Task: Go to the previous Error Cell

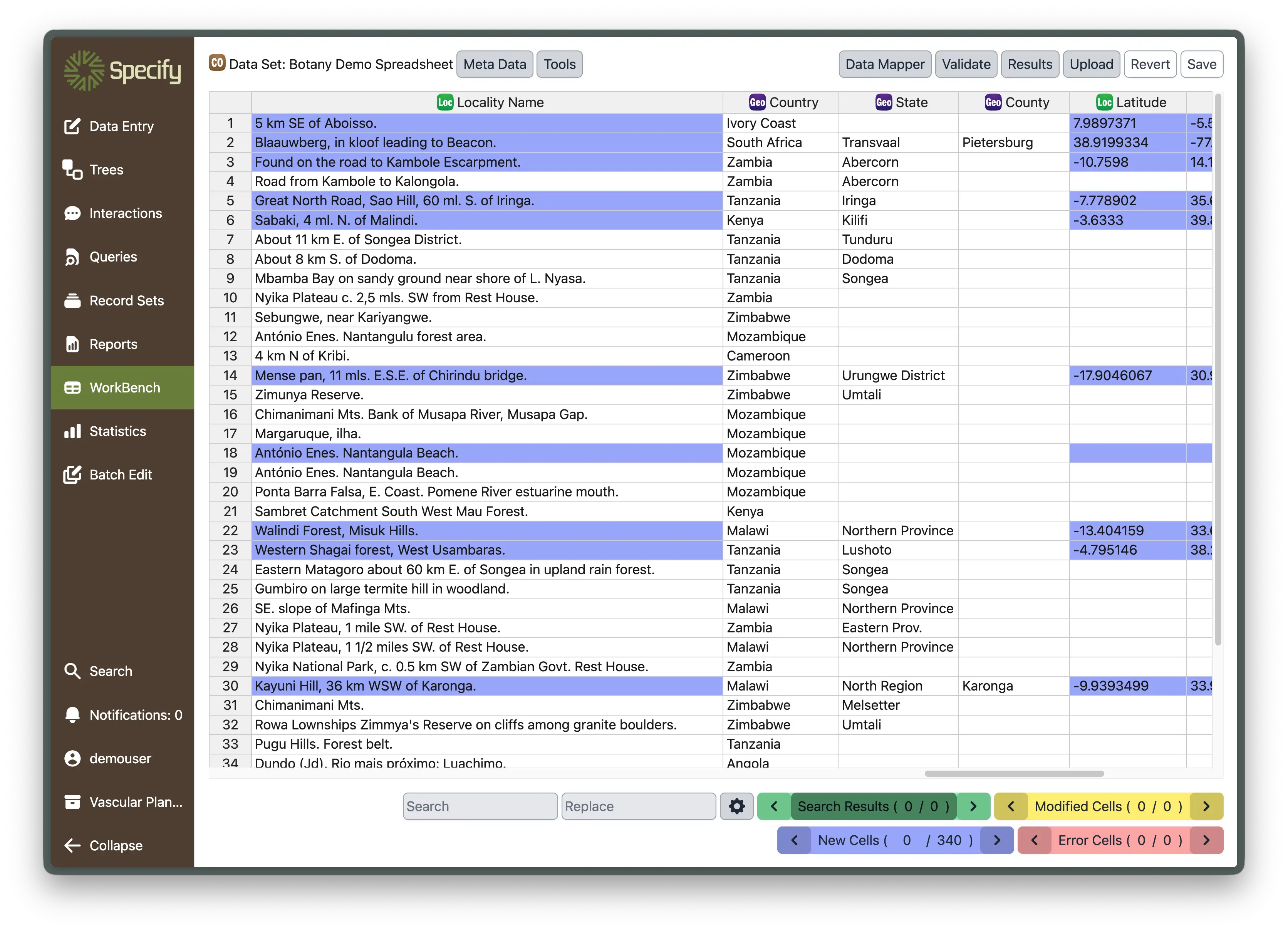Action: tap(1034, 840)
